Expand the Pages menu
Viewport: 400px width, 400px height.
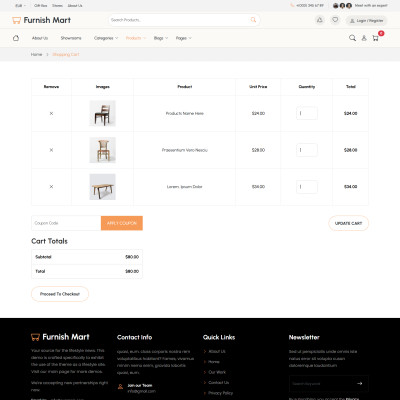click(184, 38)
